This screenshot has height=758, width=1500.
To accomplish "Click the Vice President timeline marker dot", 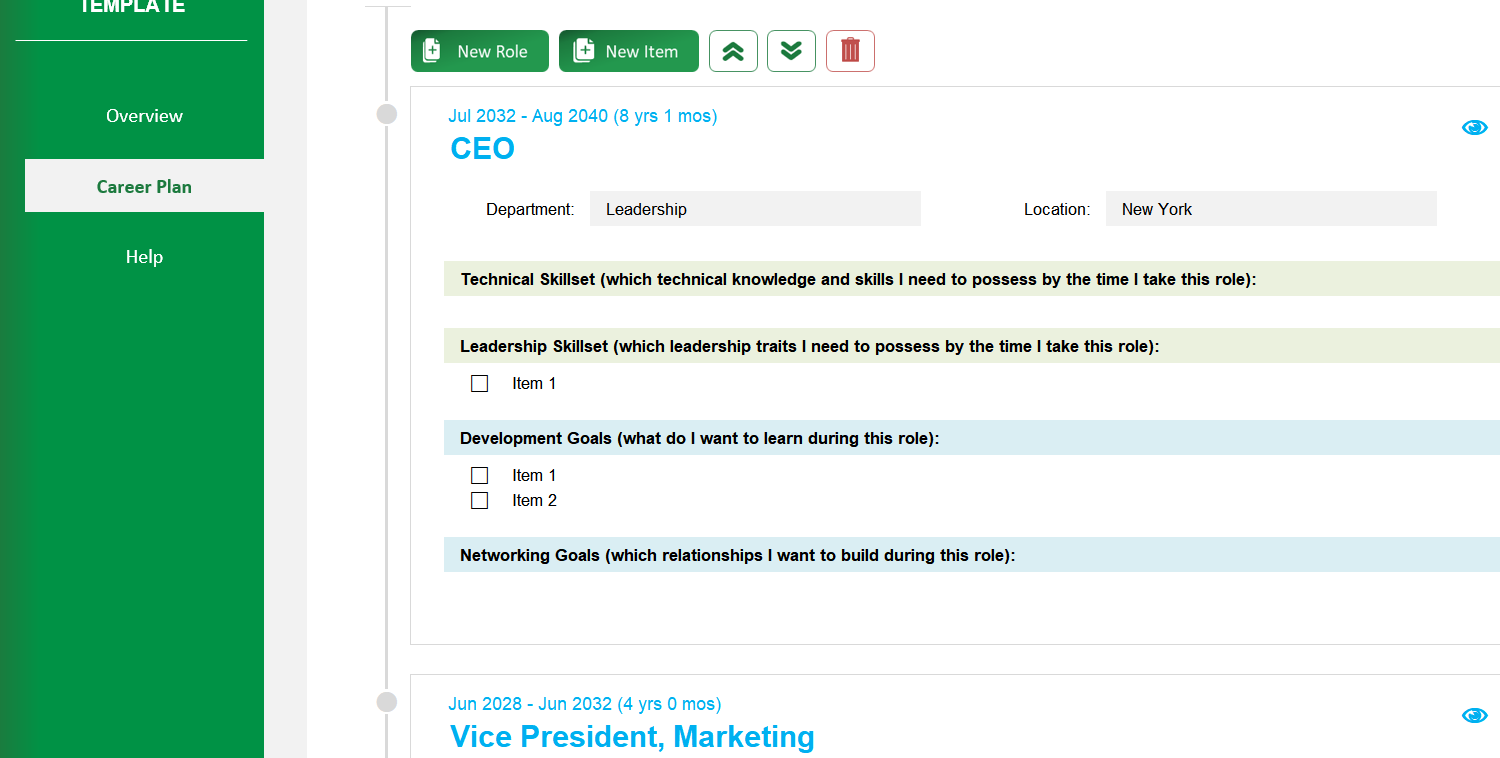I will click(x=387, y=703).
